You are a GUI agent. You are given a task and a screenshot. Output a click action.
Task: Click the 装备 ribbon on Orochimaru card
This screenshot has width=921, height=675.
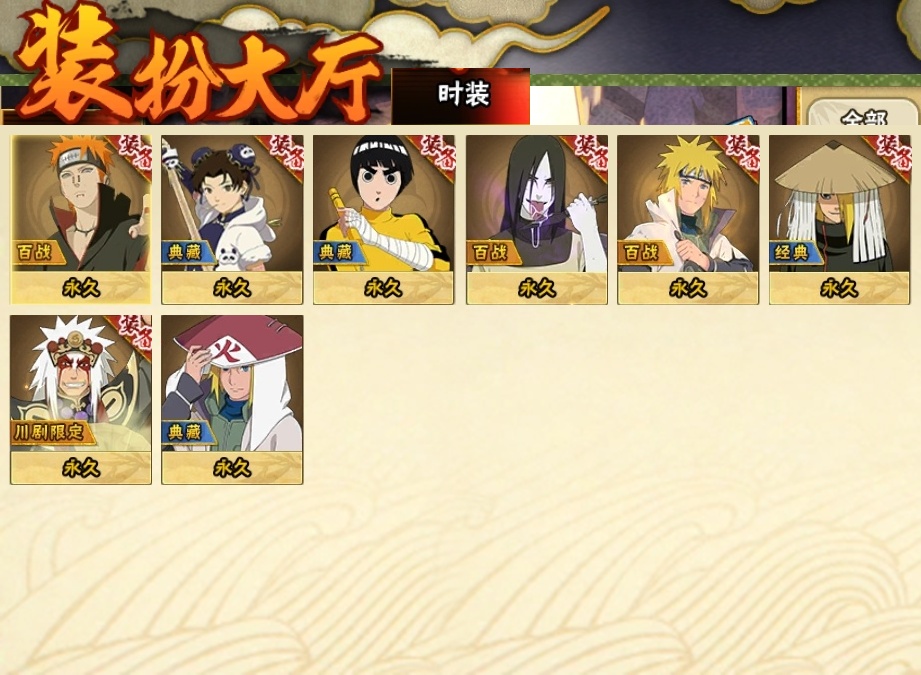(x=592, y=150)
